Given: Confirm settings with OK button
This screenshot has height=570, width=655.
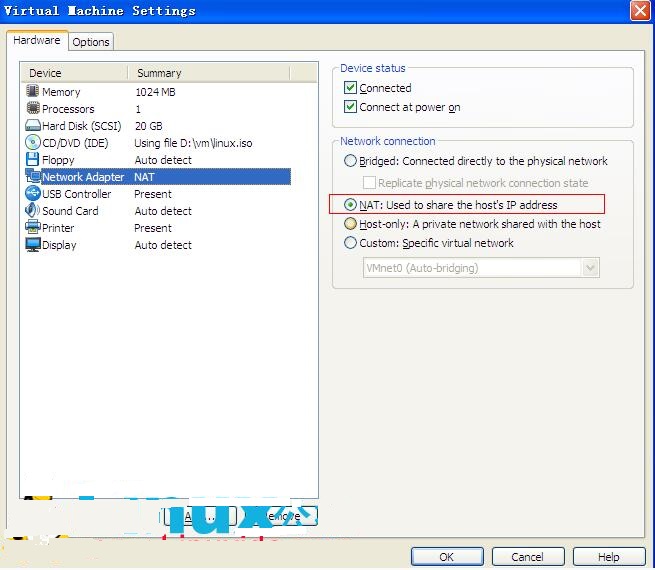Looking at the screenshot, I should [x=447, y=557].
